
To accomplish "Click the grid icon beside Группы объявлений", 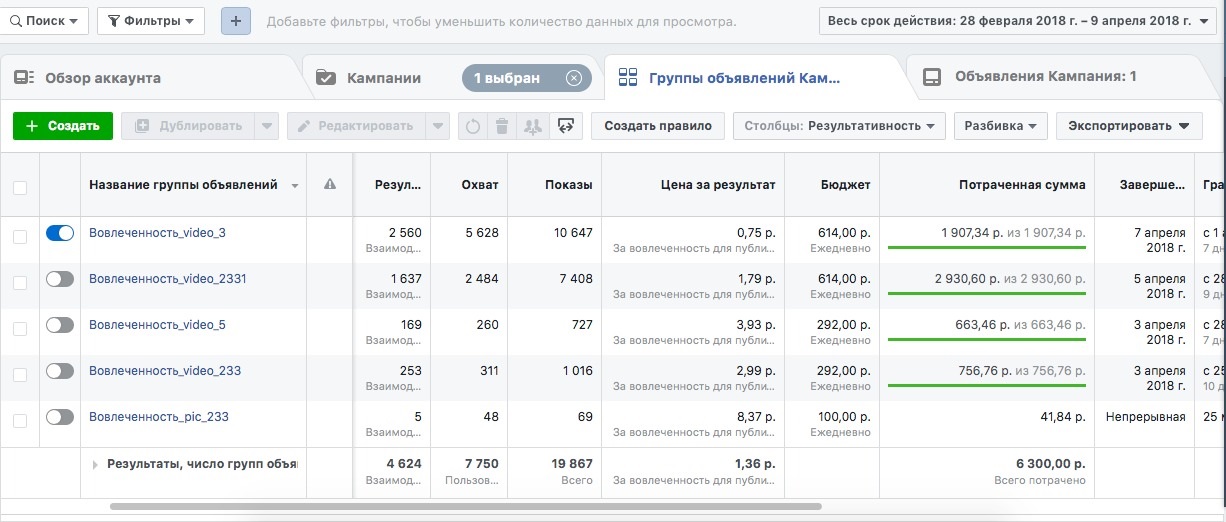I will [629, 78].
